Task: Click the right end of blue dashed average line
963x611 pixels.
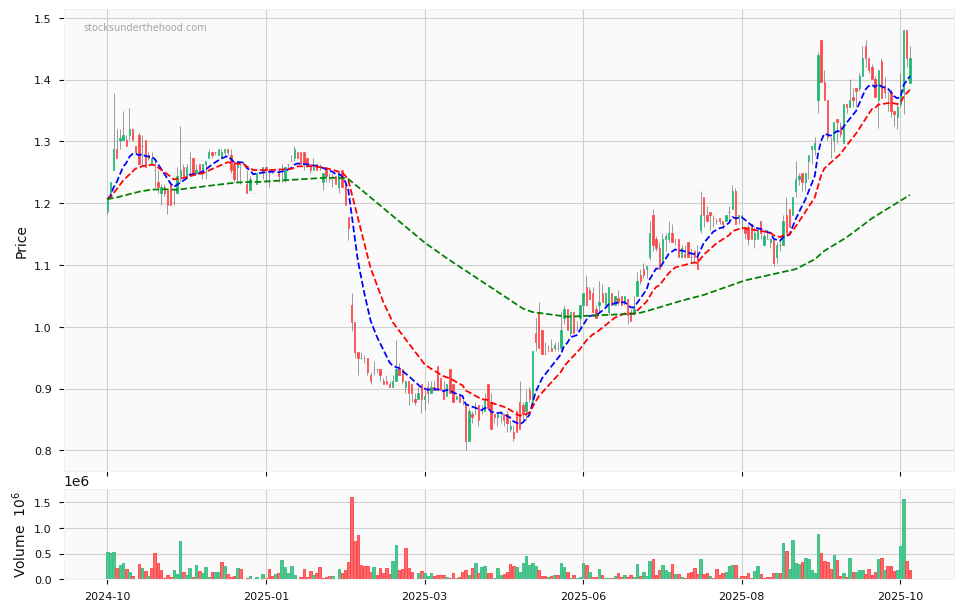Action: pyautogui.click(x=910, y=76)
